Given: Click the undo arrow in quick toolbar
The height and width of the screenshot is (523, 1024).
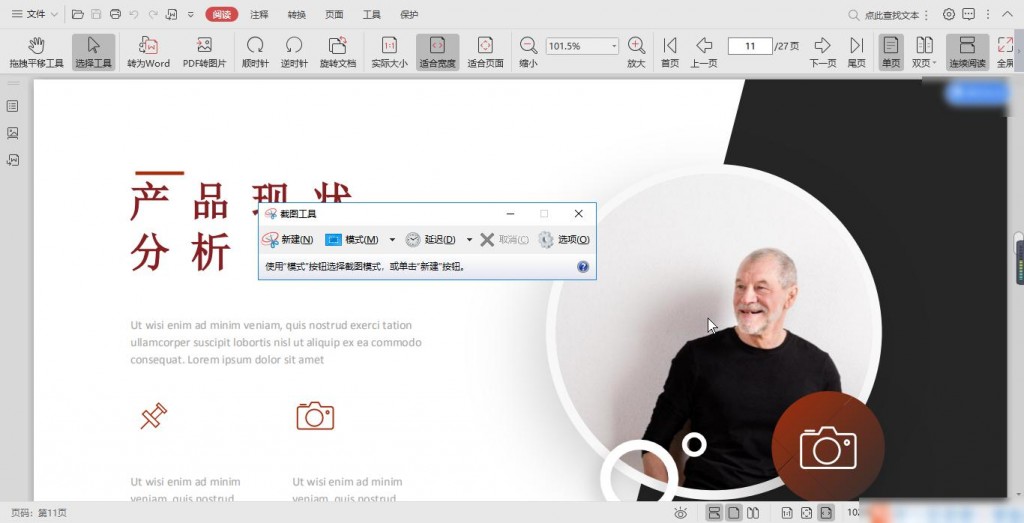Looking at the screenshot, I should click(135, 14).
